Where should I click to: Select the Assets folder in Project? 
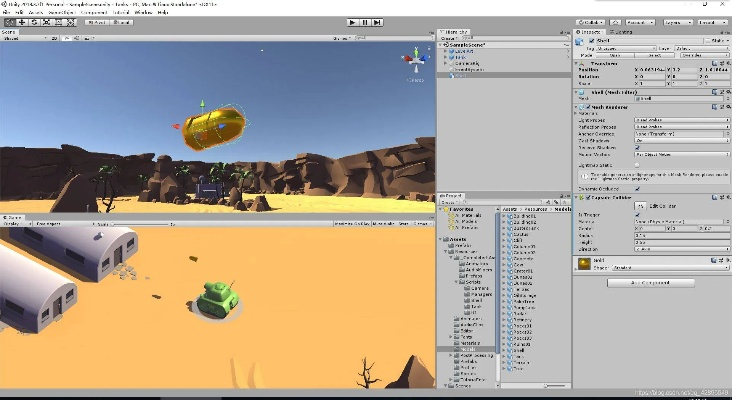pos(458,239)
